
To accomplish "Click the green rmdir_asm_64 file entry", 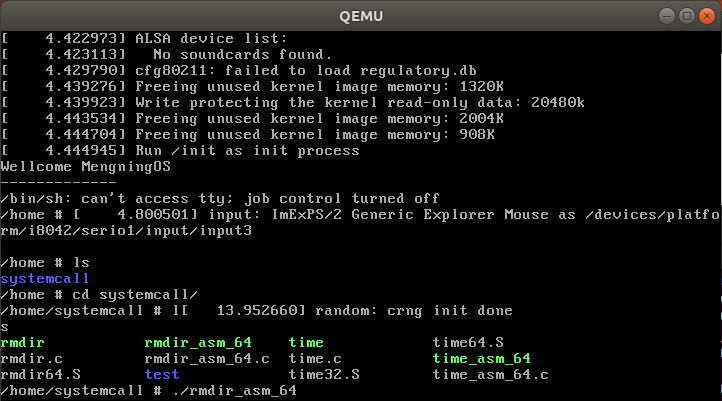I will tap(198, 343).
